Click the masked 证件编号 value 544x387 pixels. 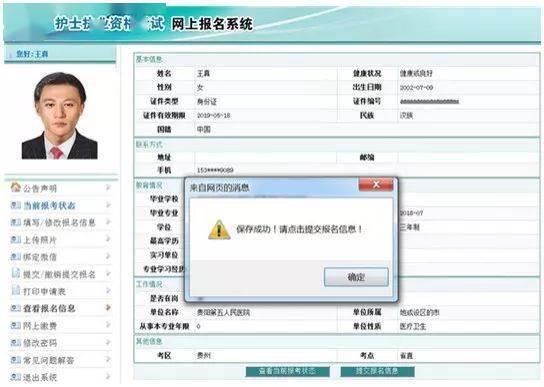(x=429, y=102)
